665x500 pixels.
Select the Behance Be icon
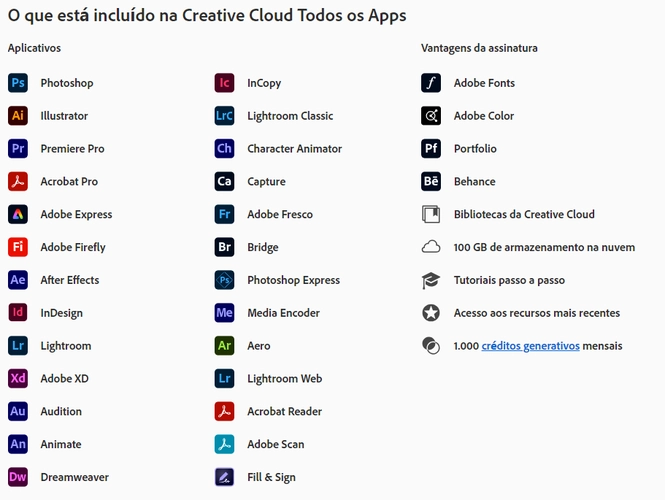pos(431,182)
